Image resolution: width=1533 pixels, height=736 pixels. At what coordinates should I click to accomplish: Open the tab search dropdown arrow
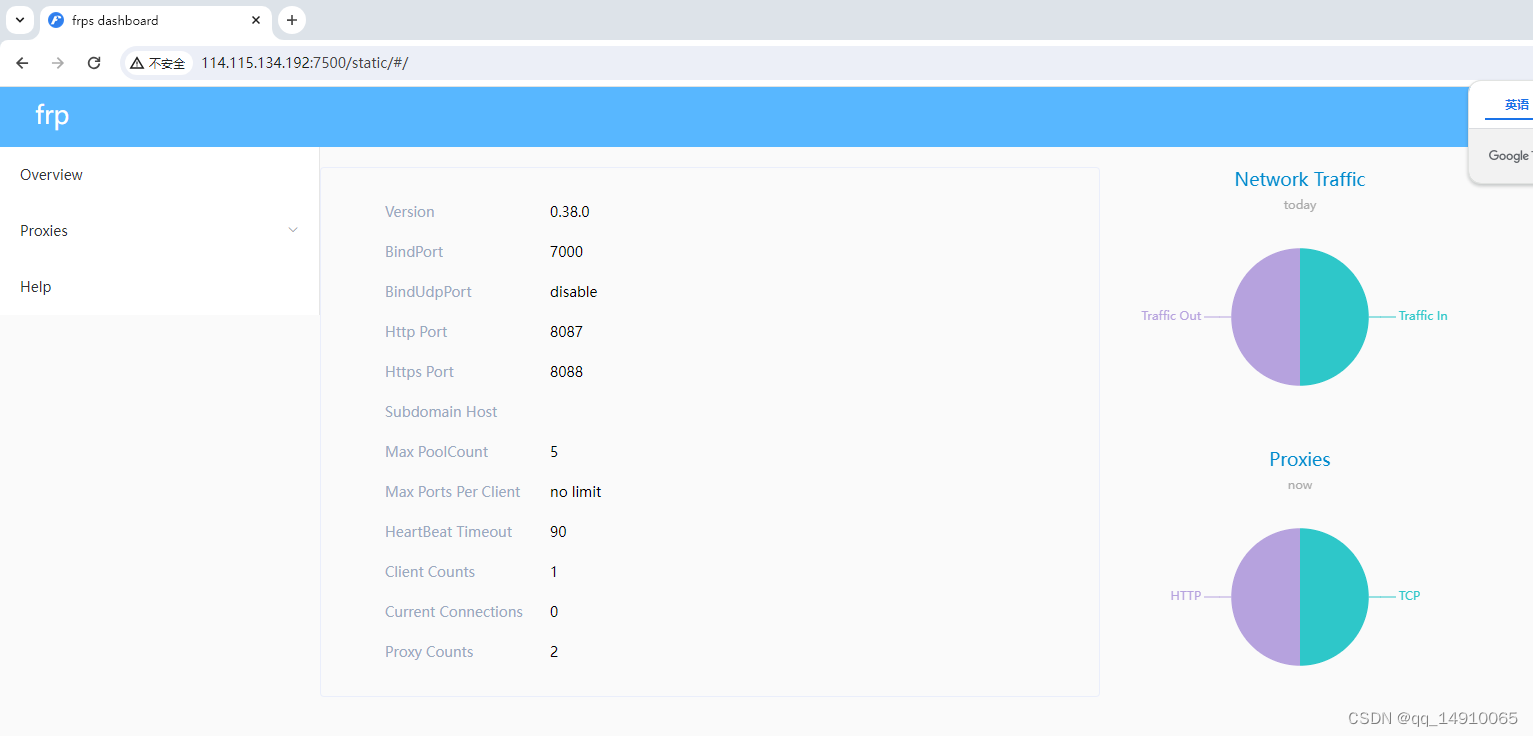(x=20, y=20)
